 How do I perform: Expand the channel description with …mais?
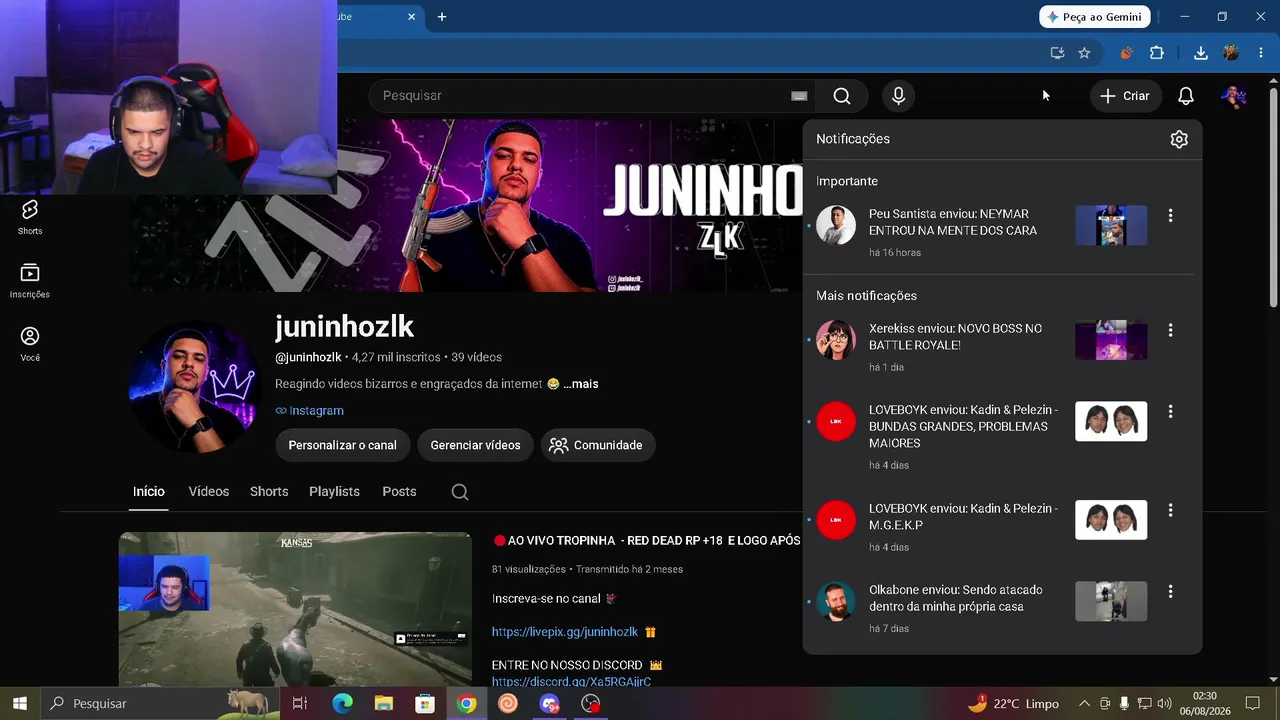point(580,384)
